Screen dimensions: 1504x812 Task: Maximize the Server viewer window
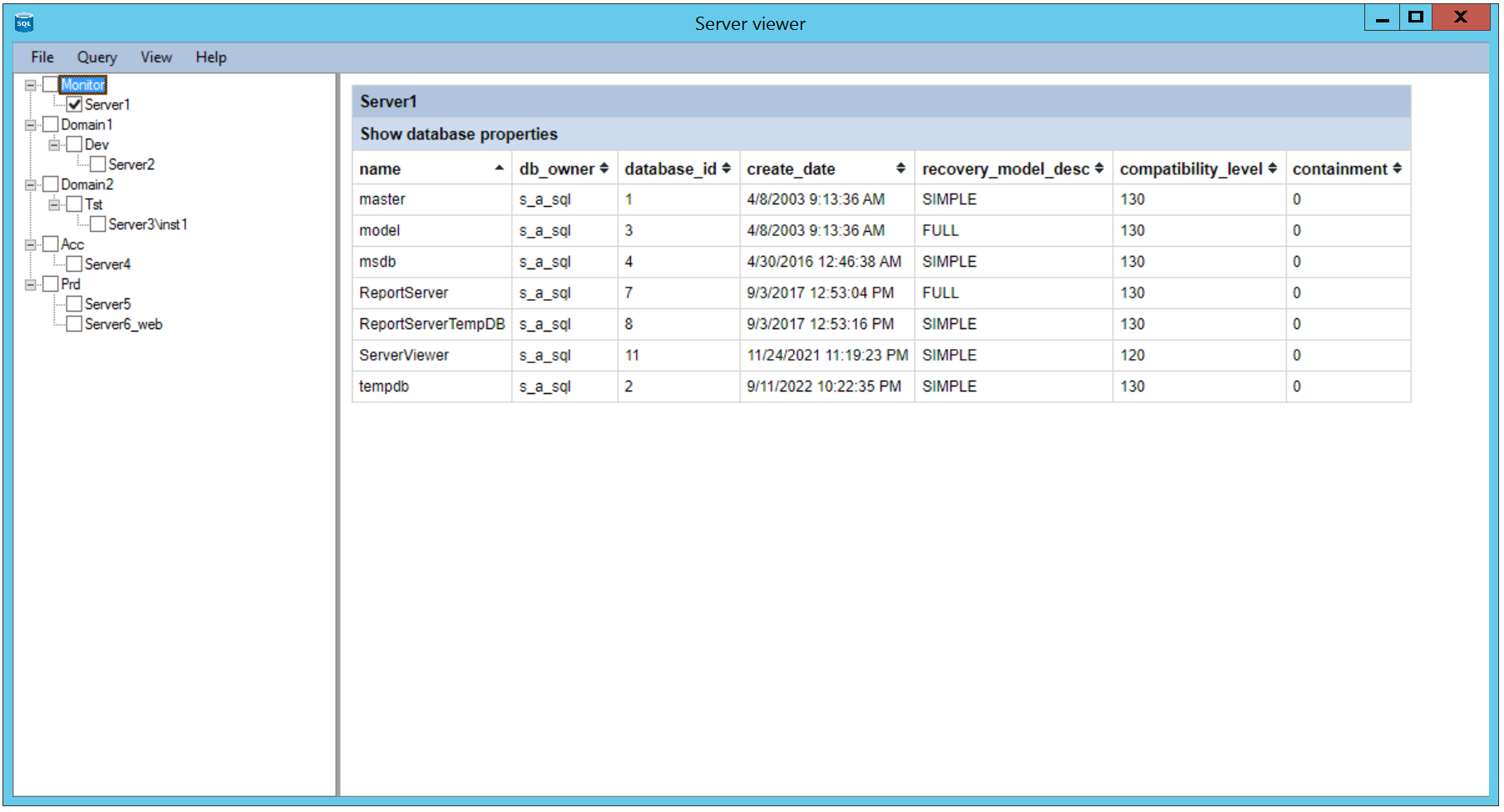[1415, 17]
